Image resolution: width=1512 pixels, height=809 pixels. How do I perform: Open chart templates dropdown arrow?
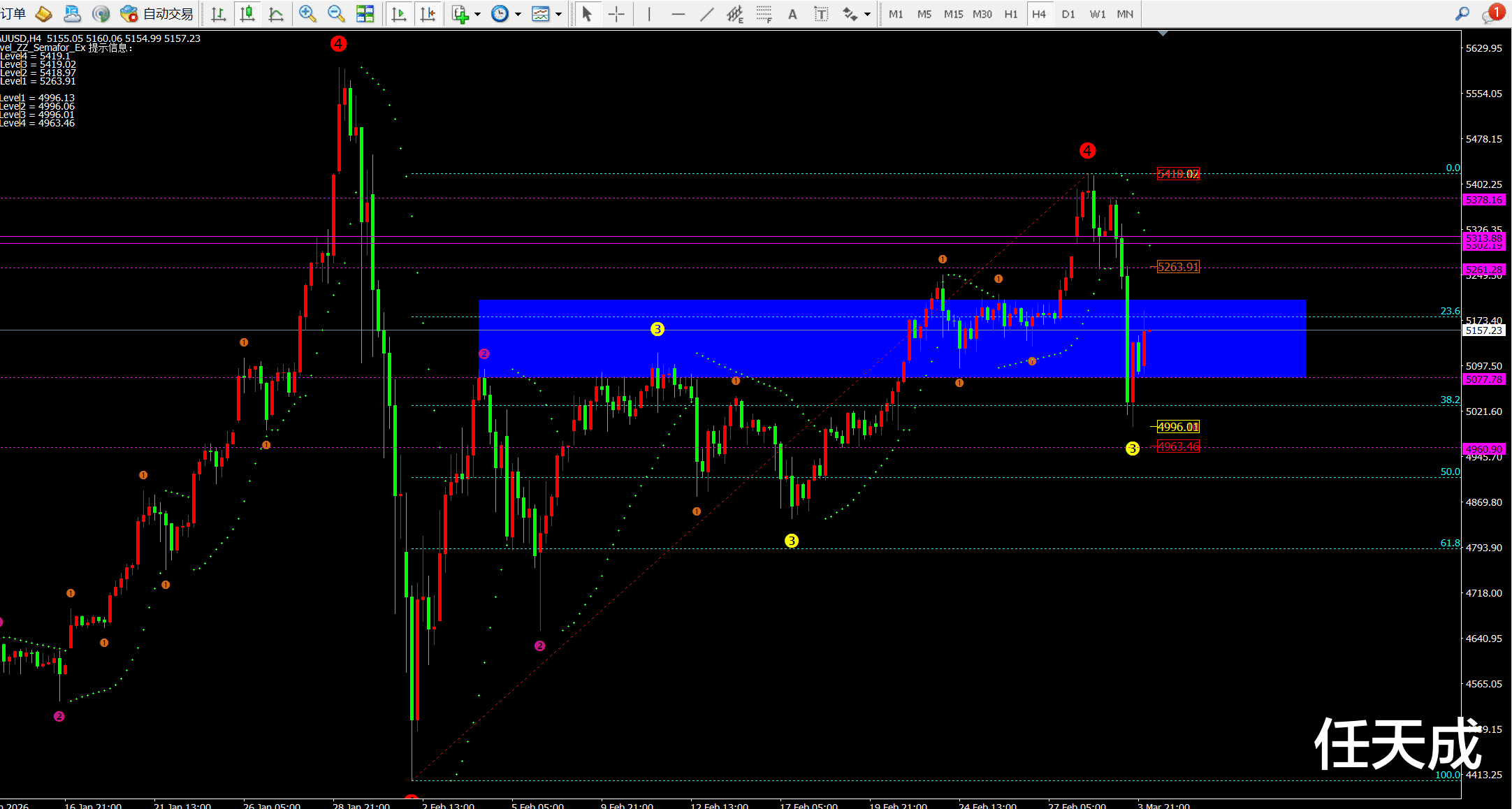558,15
